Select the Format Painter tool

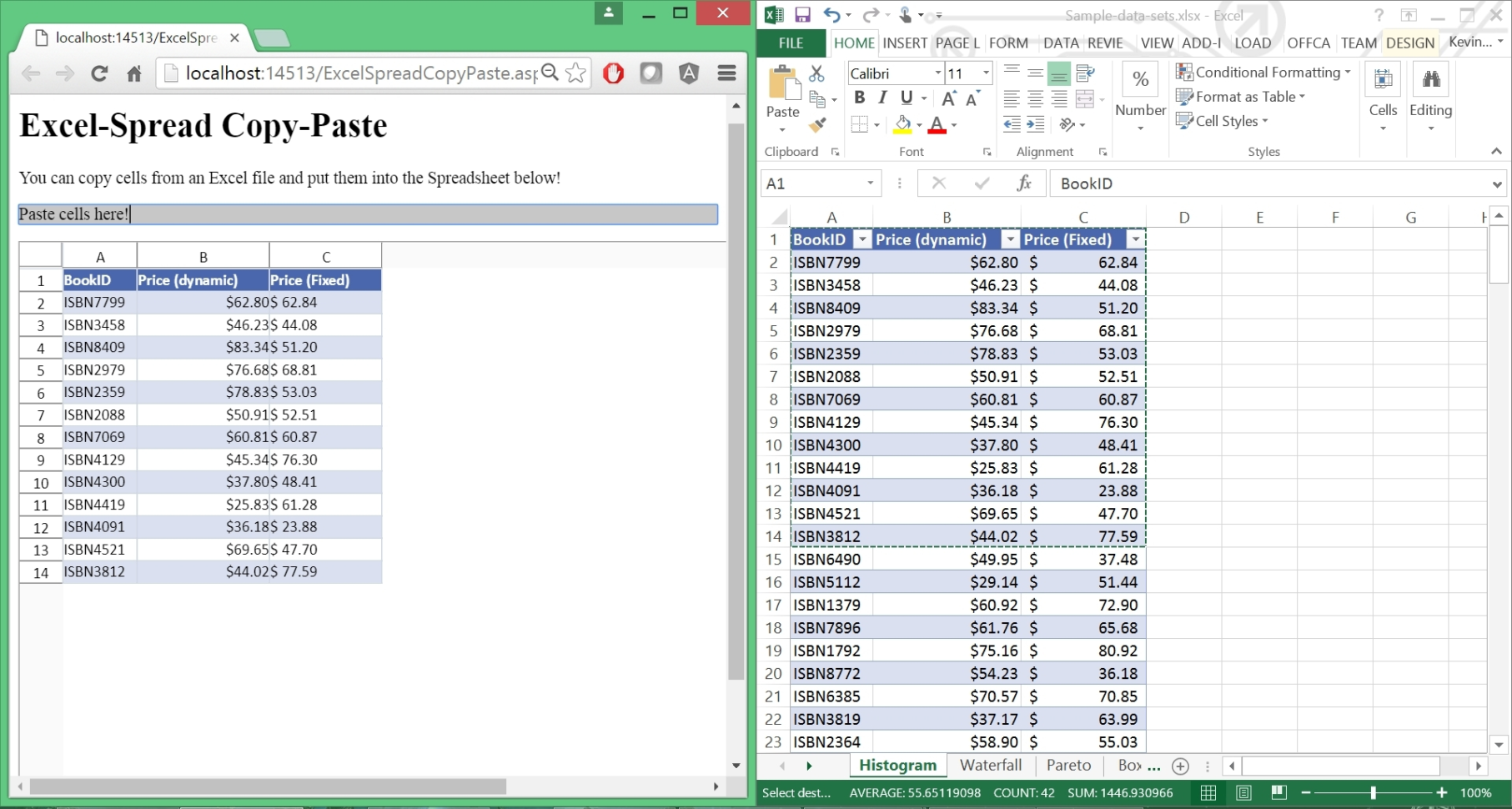click(817, 125)
